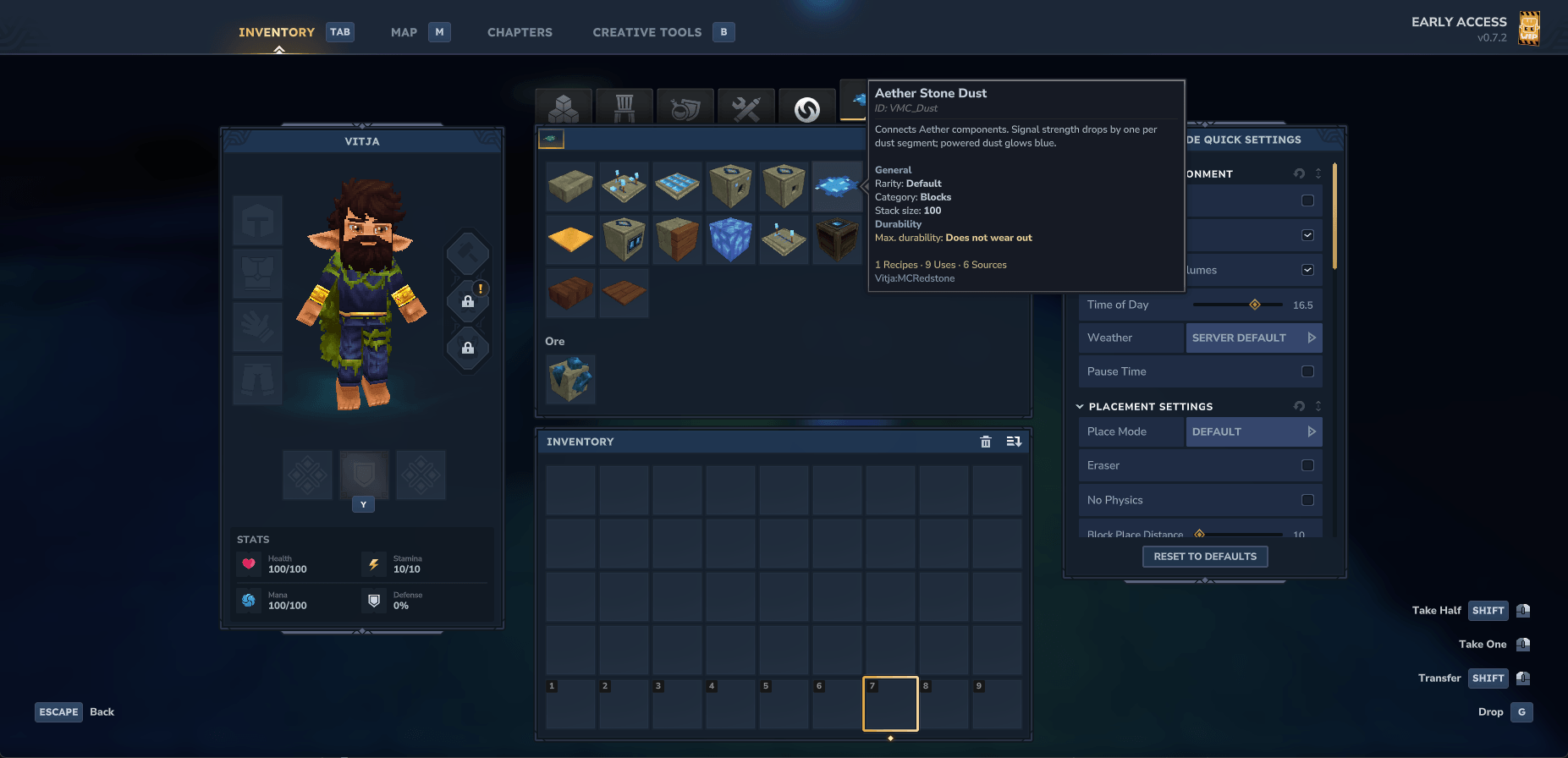Open the Weather SERVER DEFAULT selector
The height and width of the screenshot is (758, 1568).
pyautogui.click(x=1254, y=338)
